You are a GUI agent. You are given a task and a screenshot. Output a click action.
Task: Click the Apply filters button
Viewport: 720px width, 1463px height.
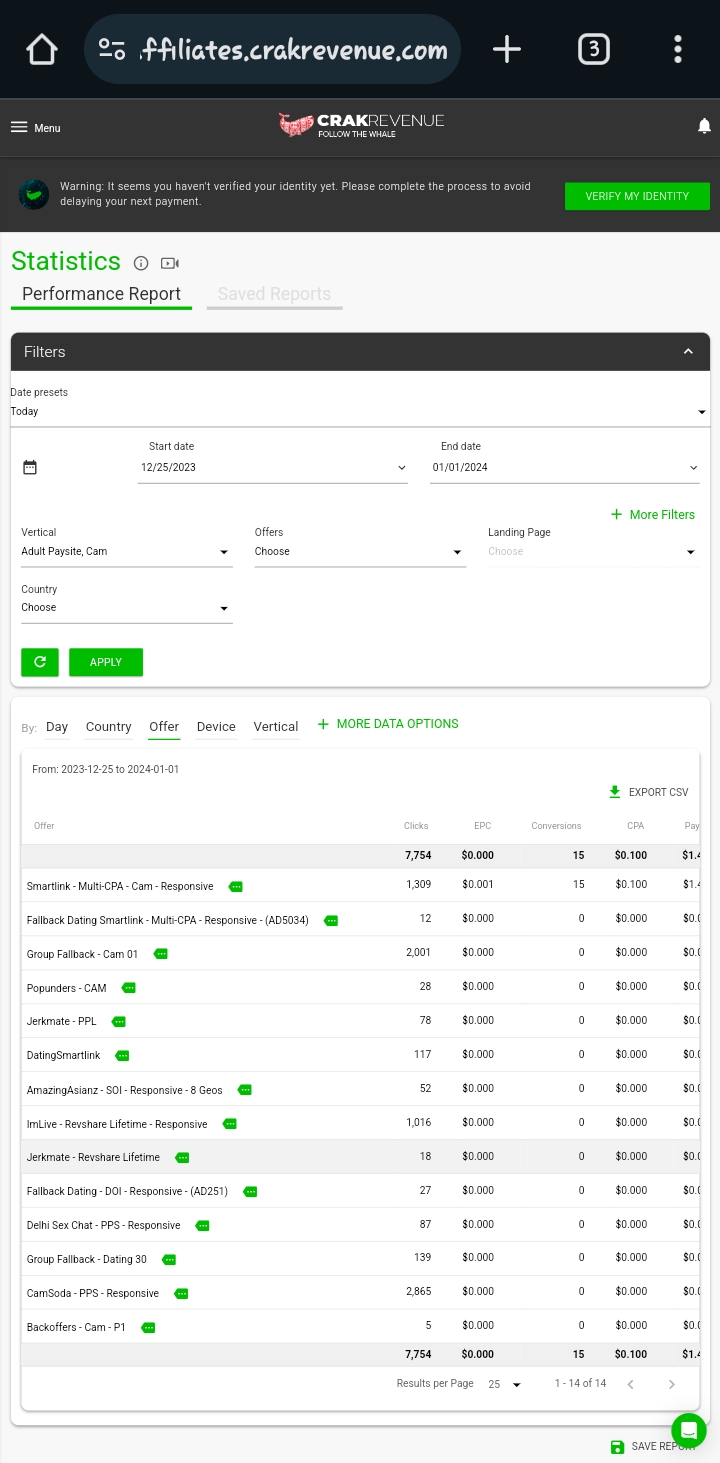click(x=106, y=662)
